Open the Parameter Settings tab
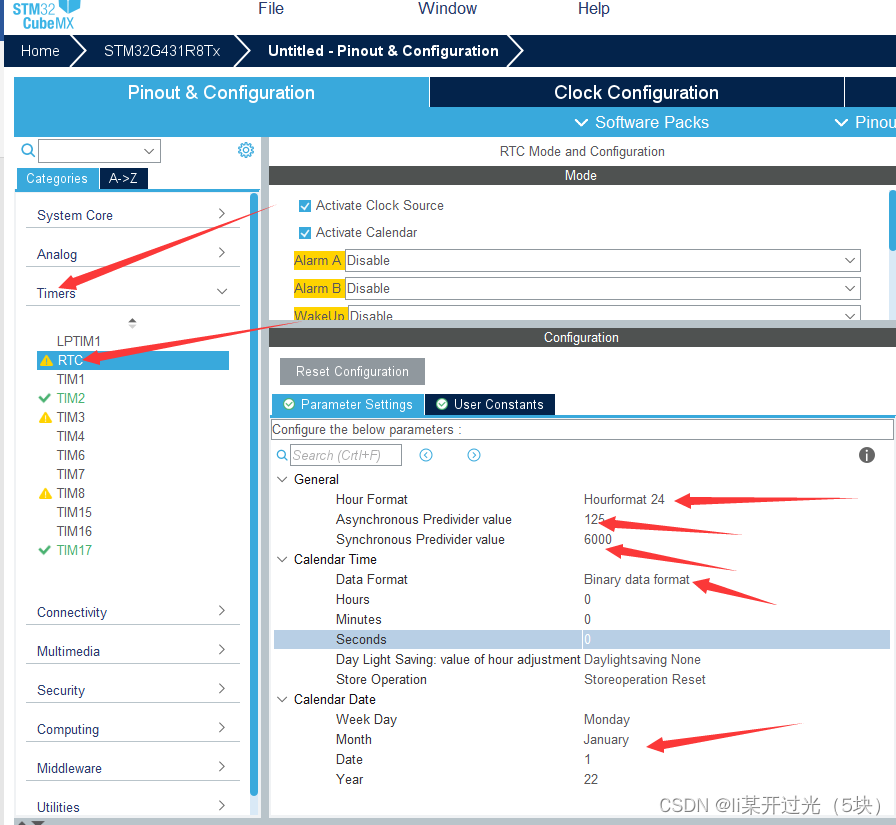This screenshot has height=825, width=896. click(348, 404)
